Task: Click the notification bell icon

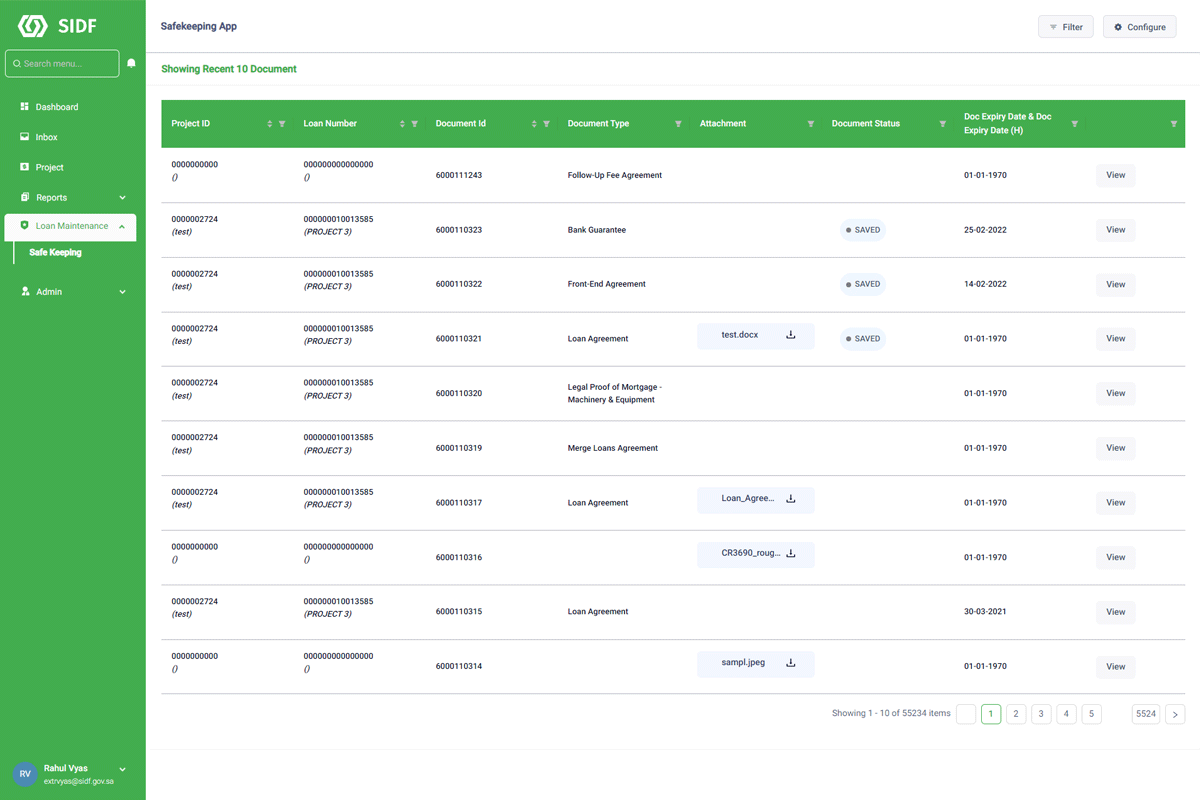Action: (131, 63)
